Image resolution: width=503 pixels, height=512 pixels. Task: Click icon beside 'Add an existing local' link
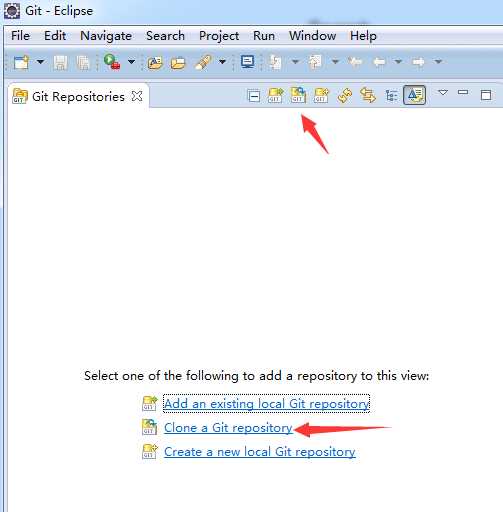pos(149,403)
